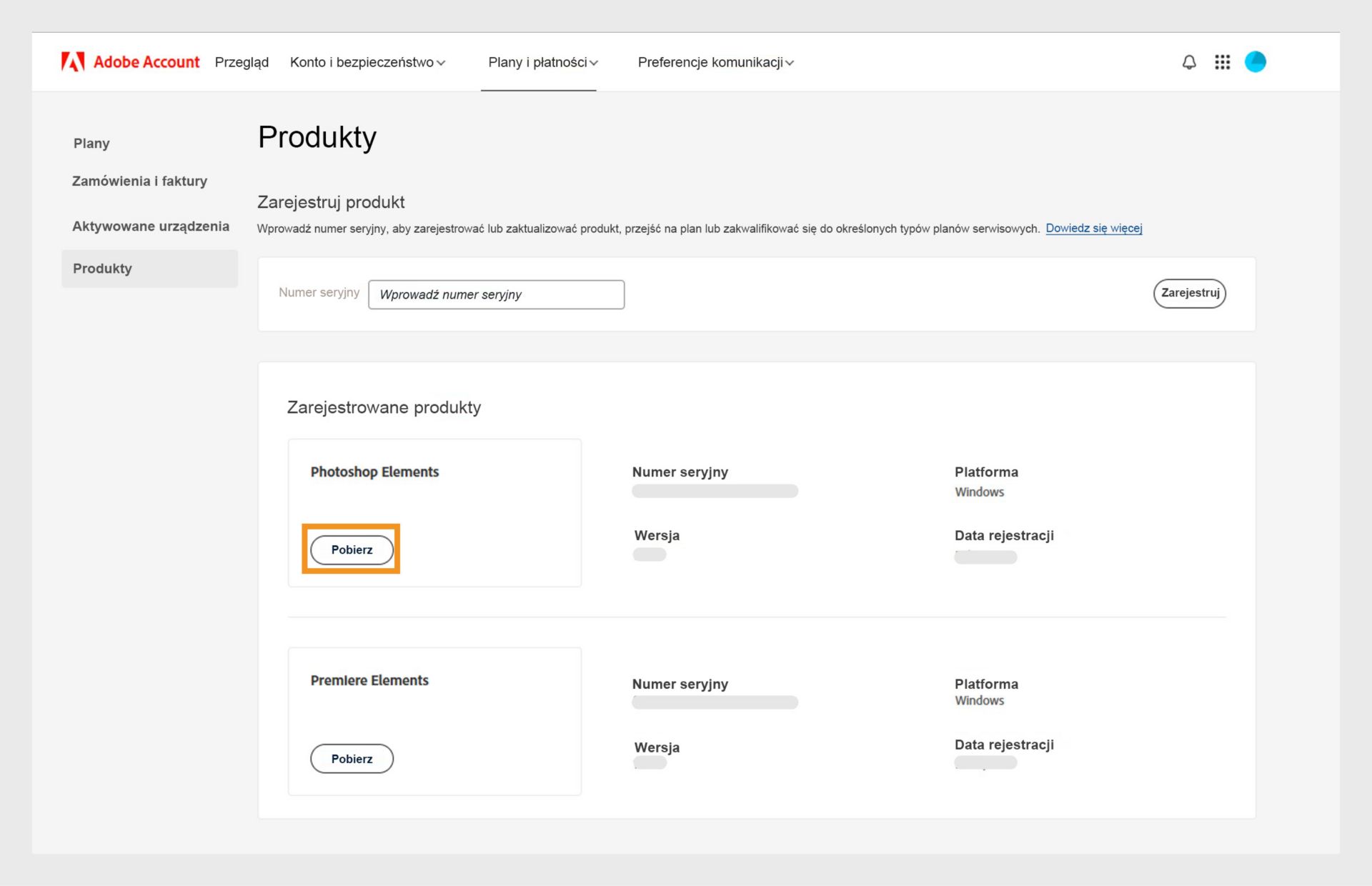Image resolution: width=1372 pixels, height=886 pixels.
Task: Select "Produkty" in the sidebar
Action: click(x=102, y=269)
